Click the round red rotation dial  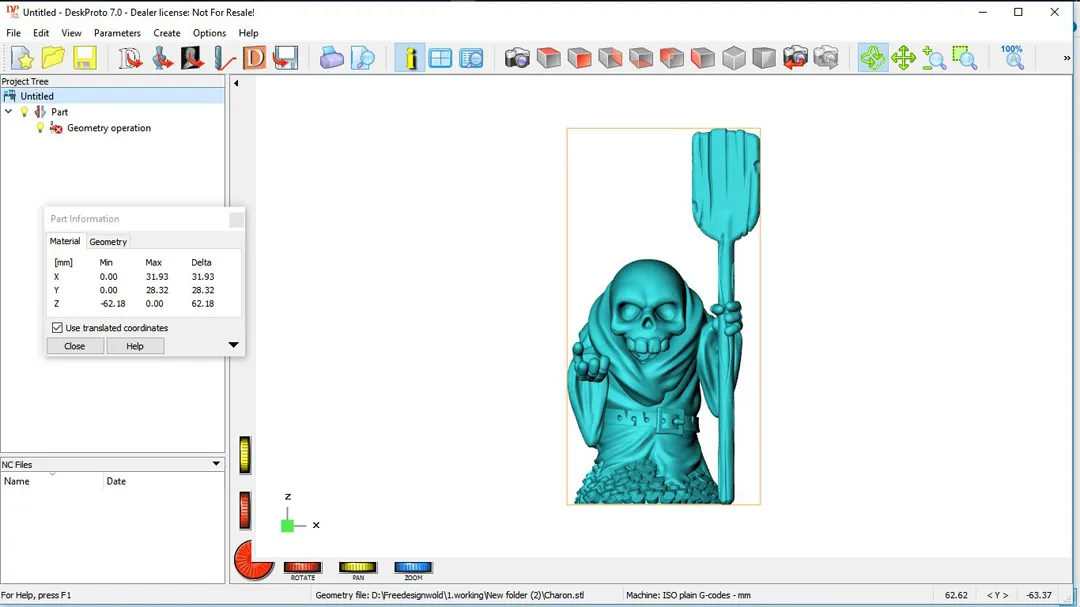pos(253,560)
